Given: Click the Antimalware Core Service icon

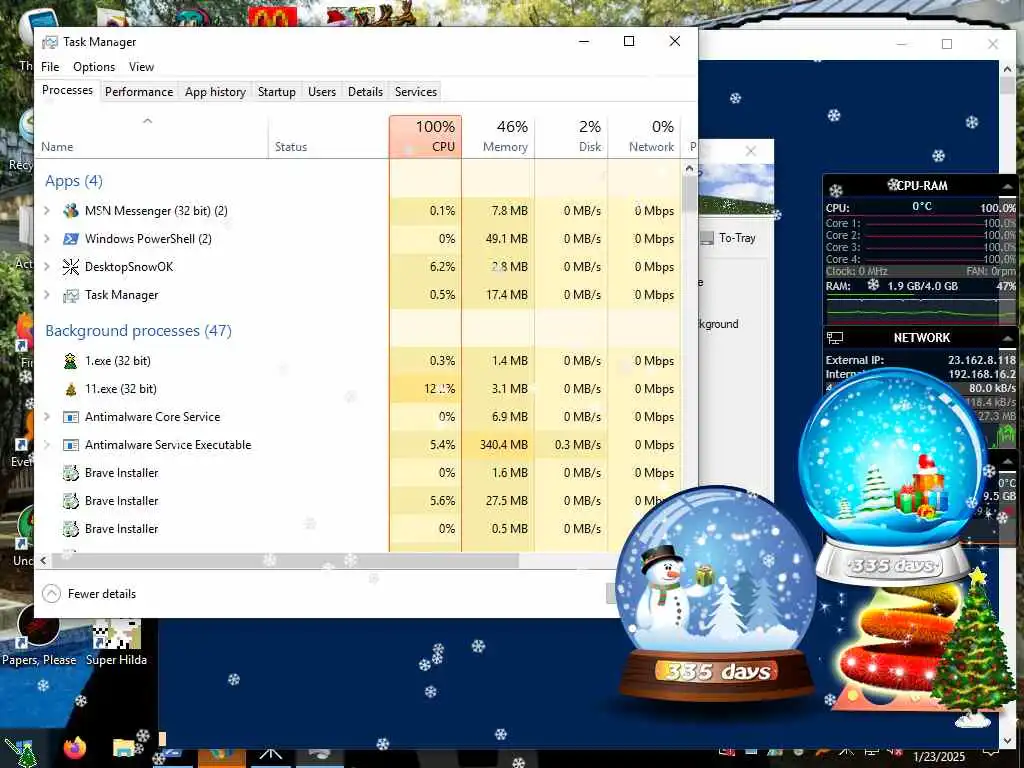Looking at the screenshot, I should tap(71, 417).
